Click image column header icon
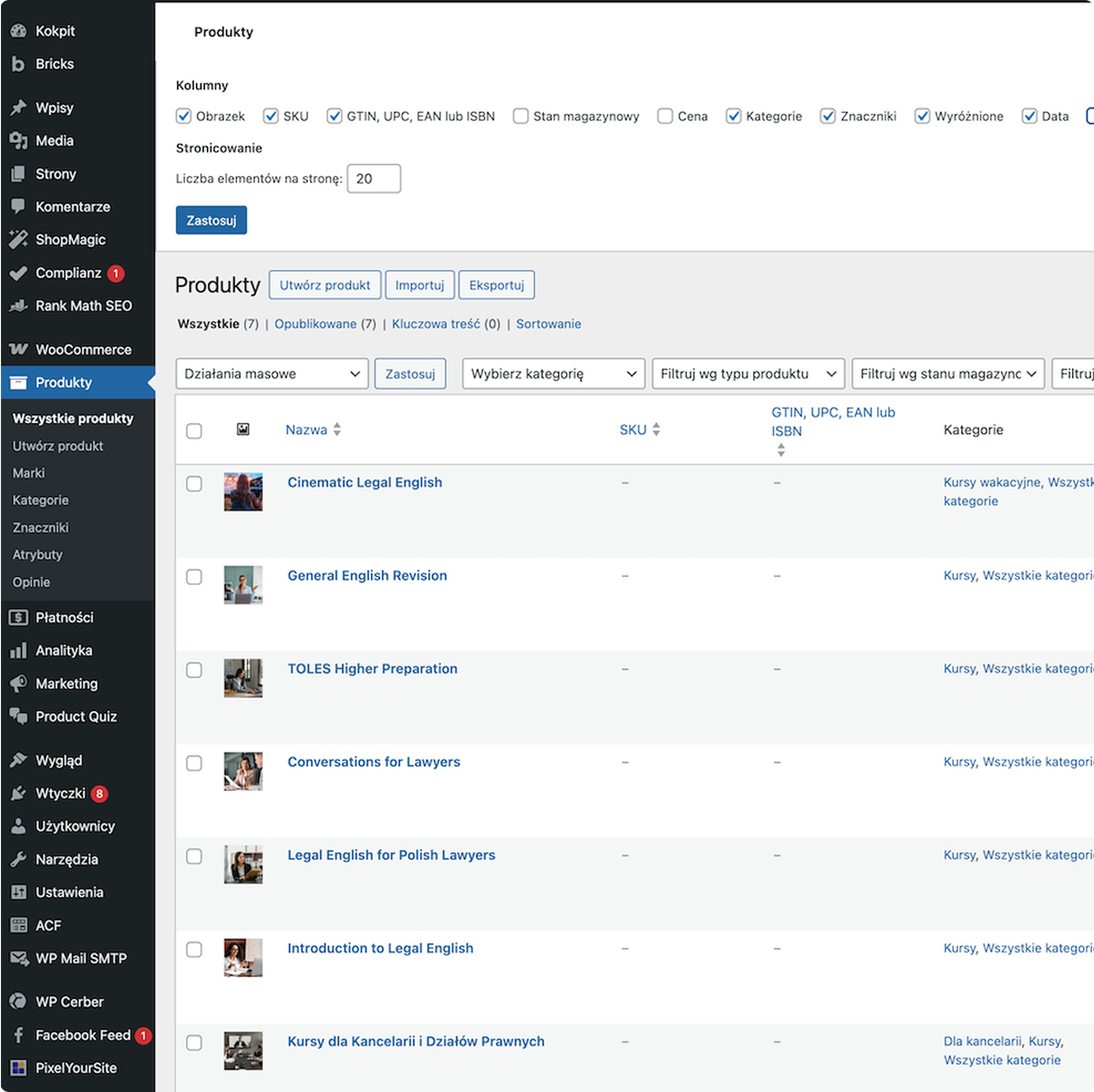The height and width of the screenshot is (1092, 1094). click(x=243, y=429)
